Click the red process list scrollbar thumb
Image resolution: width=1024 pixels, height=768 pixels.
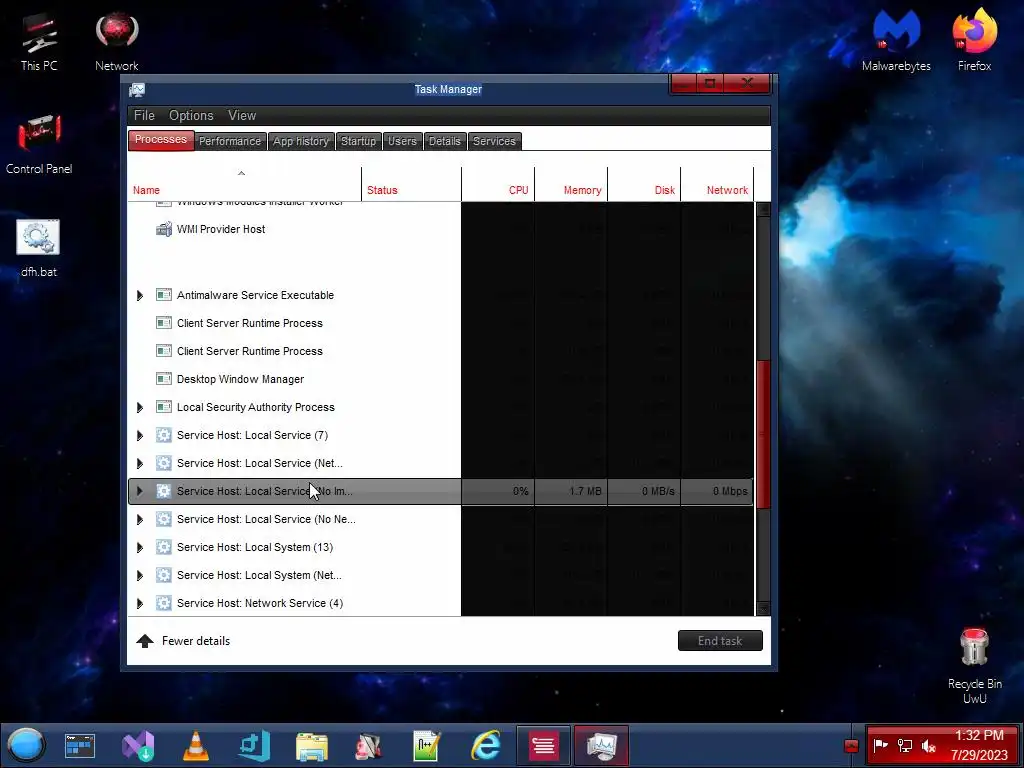(x=763, y=434)
